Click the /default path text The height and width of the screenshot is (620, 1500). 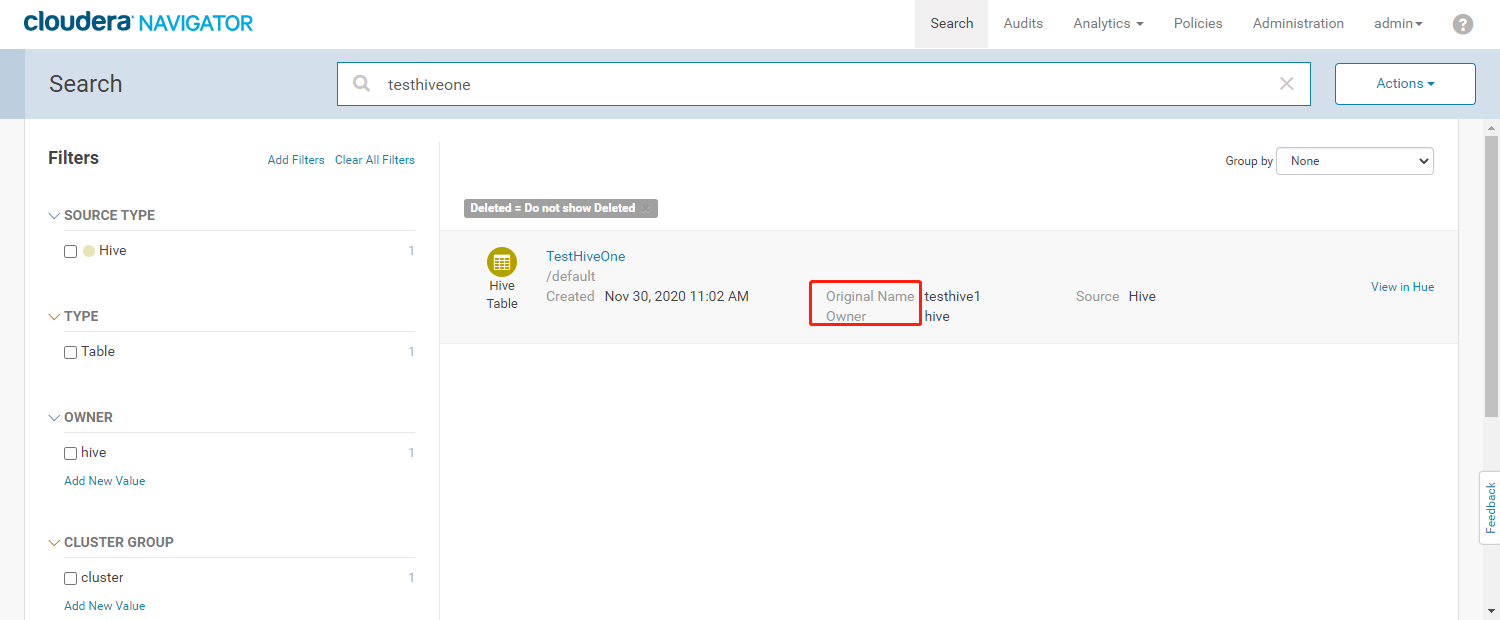(x=571, y=276)
